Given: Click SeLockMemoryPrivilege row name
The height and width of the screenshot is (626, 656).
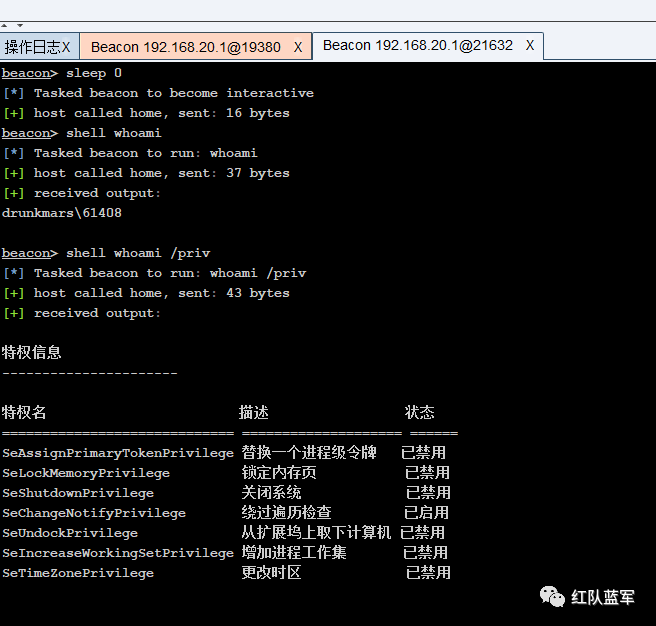Looking at the screenshot, I should tap(86, 473).
